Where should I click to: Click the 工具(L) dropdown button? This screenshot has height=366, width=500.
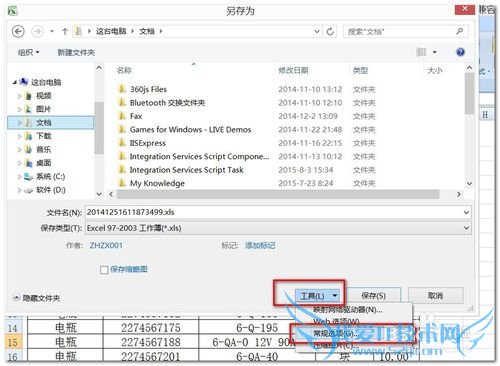click(x=317, y=296)
